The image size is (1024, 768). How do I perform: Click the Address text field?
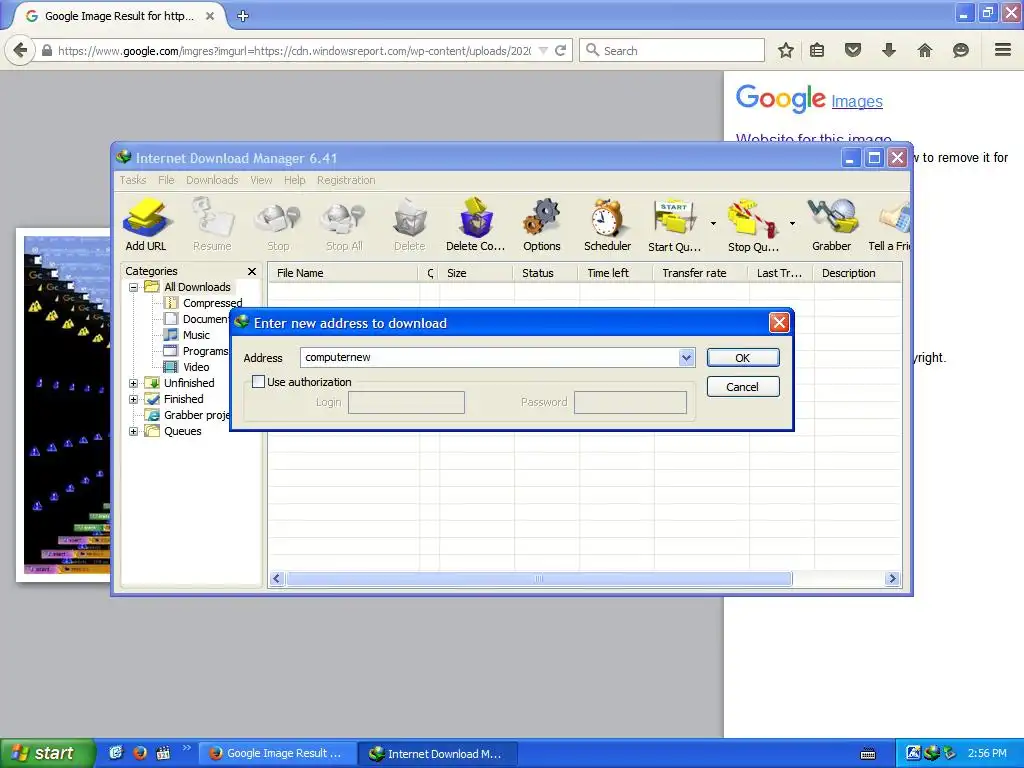click(490, 357)
